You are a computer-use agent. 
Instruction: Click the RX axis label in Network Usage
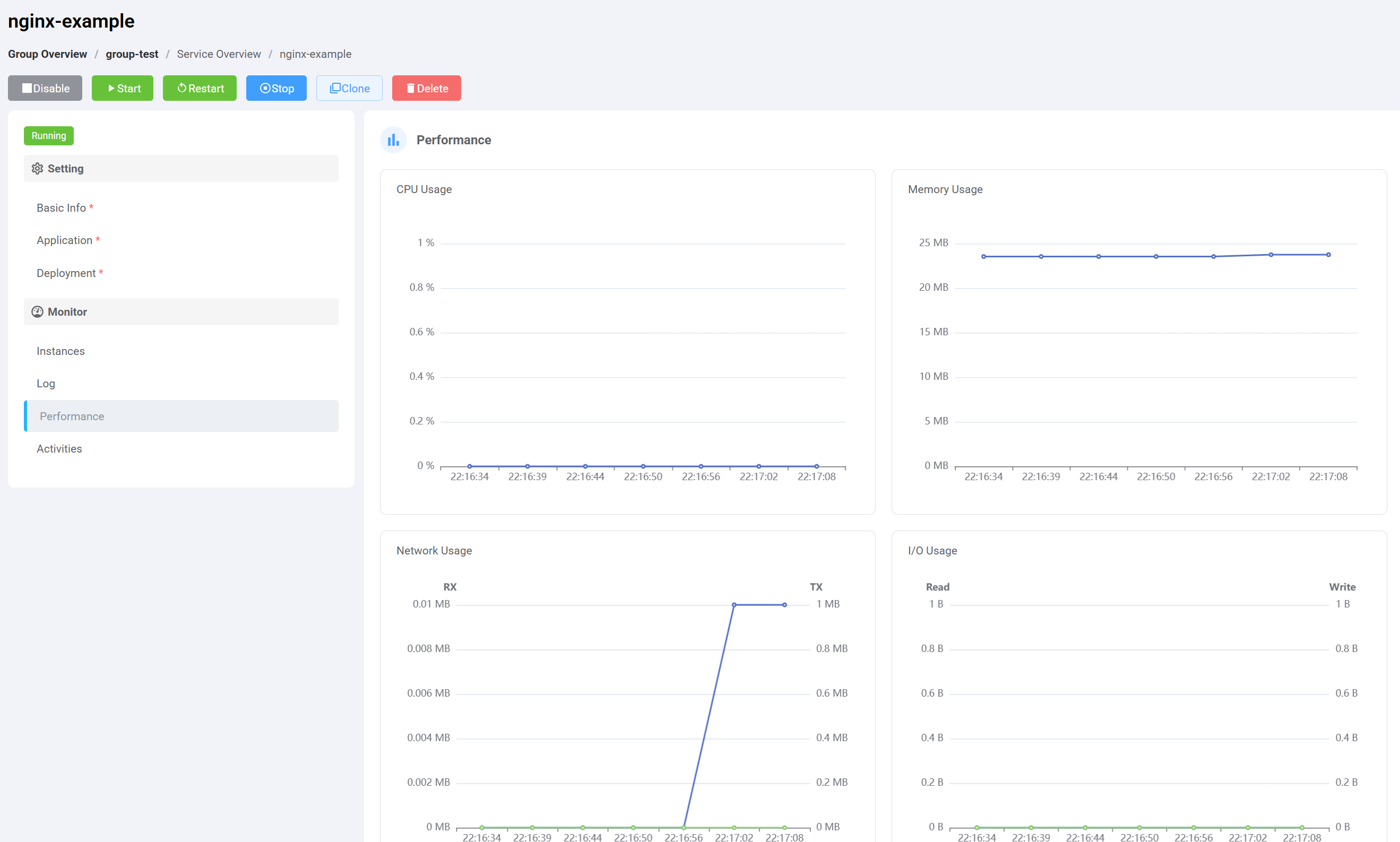[x=450, y=587]
